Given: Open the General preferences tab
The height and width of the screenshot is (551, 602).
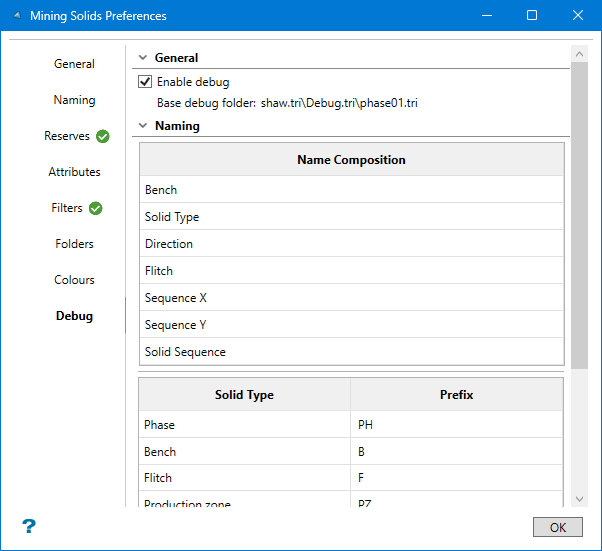Looking at the screenshot, I should (x=74, y=64).
